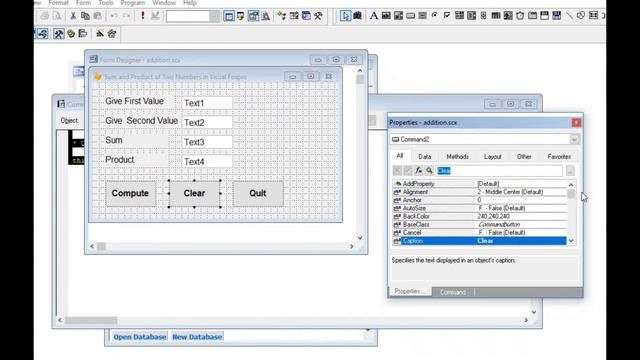The height and width of the screenshot is (360, 640).
Task: Open the Form menu
Action: pyautogui.click(x=83, y=3)
